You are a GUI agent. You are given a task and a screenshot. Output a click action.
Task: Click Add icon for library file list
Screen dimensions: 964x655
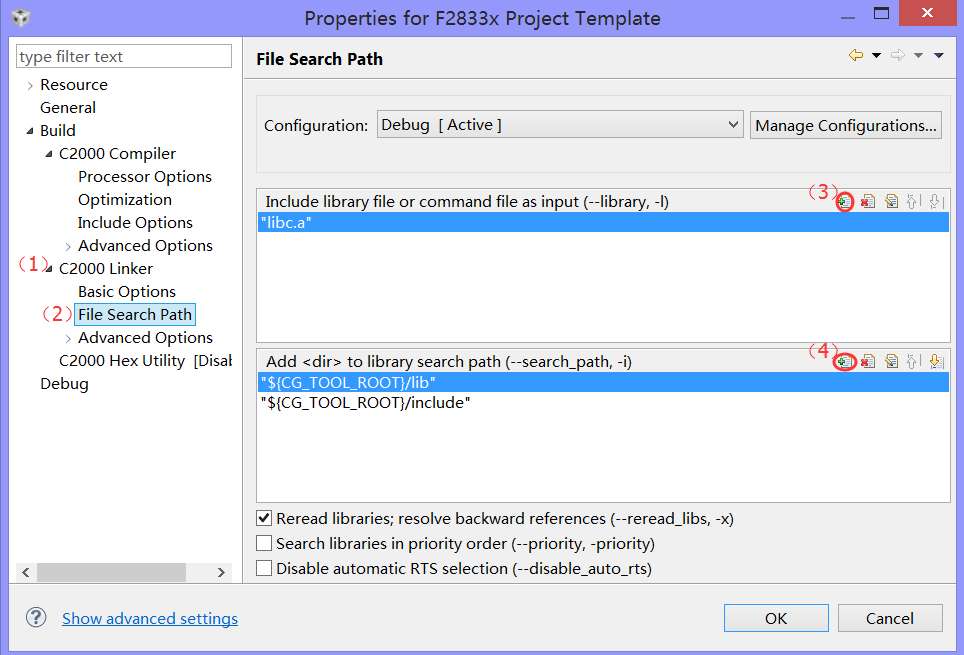845,201
